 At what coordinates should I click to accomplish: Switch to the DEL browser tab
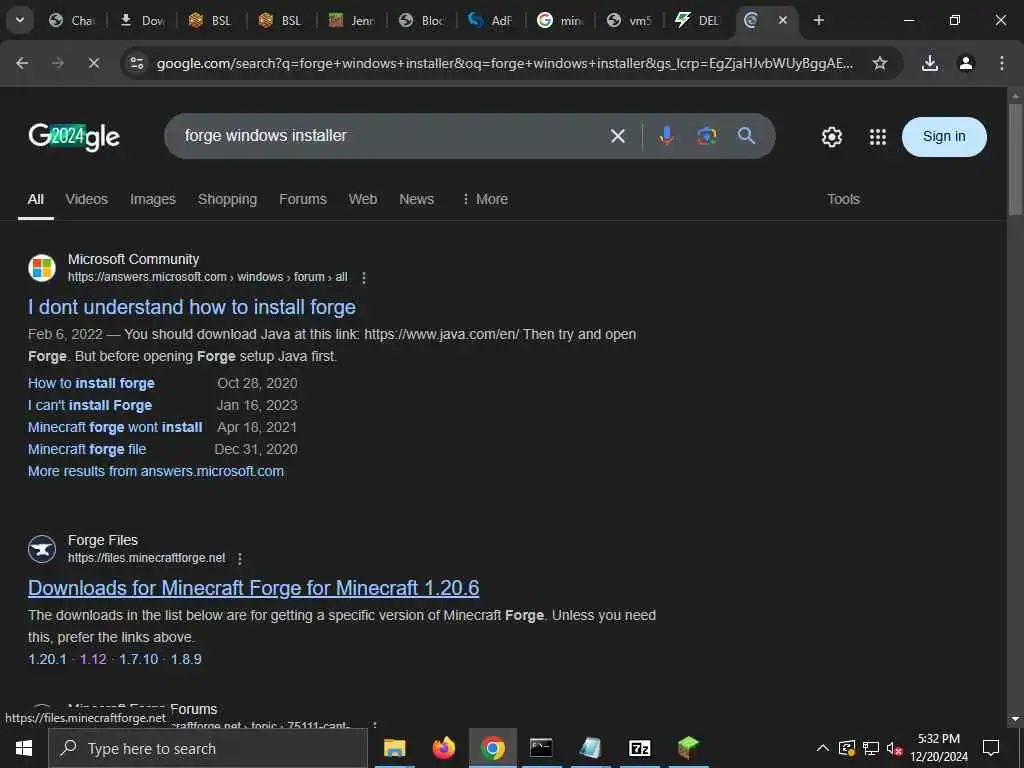coord(699,20)
